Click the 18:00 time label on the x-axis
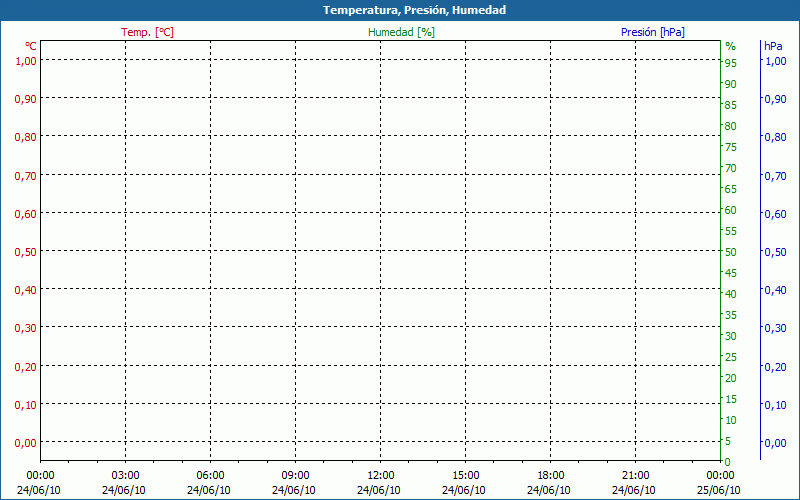Image resolution: width=800 pixels, height=500 pixels. pyautogui.click(x=550, y=476)
